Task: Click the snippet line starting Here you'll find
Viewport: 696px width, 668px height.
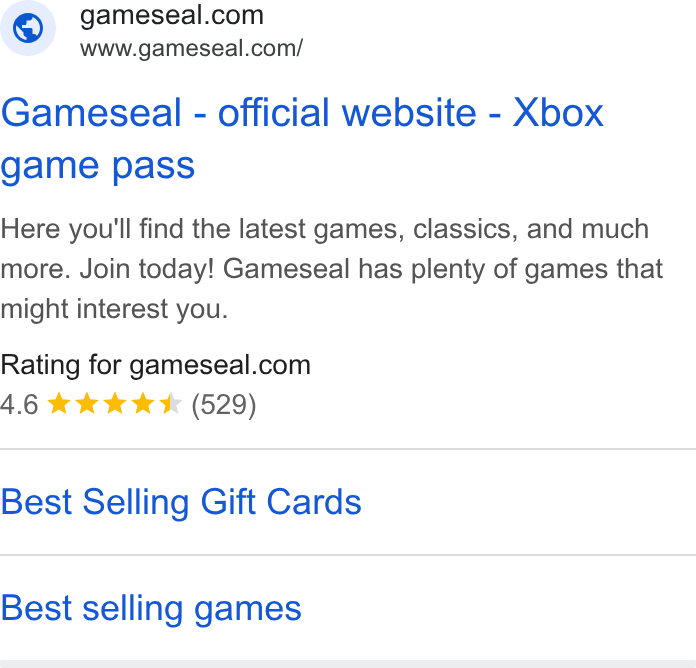Action: coord(324,229)
